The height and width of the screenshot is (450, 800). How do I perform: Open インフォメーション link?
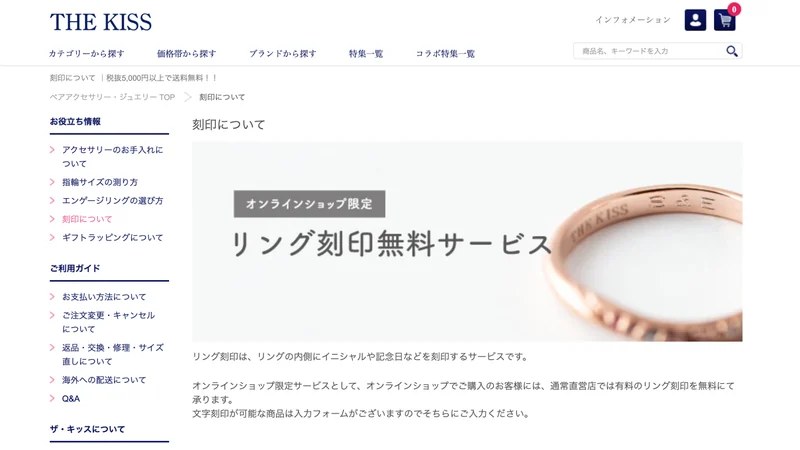pyautogui.click(x=633, y=20)
